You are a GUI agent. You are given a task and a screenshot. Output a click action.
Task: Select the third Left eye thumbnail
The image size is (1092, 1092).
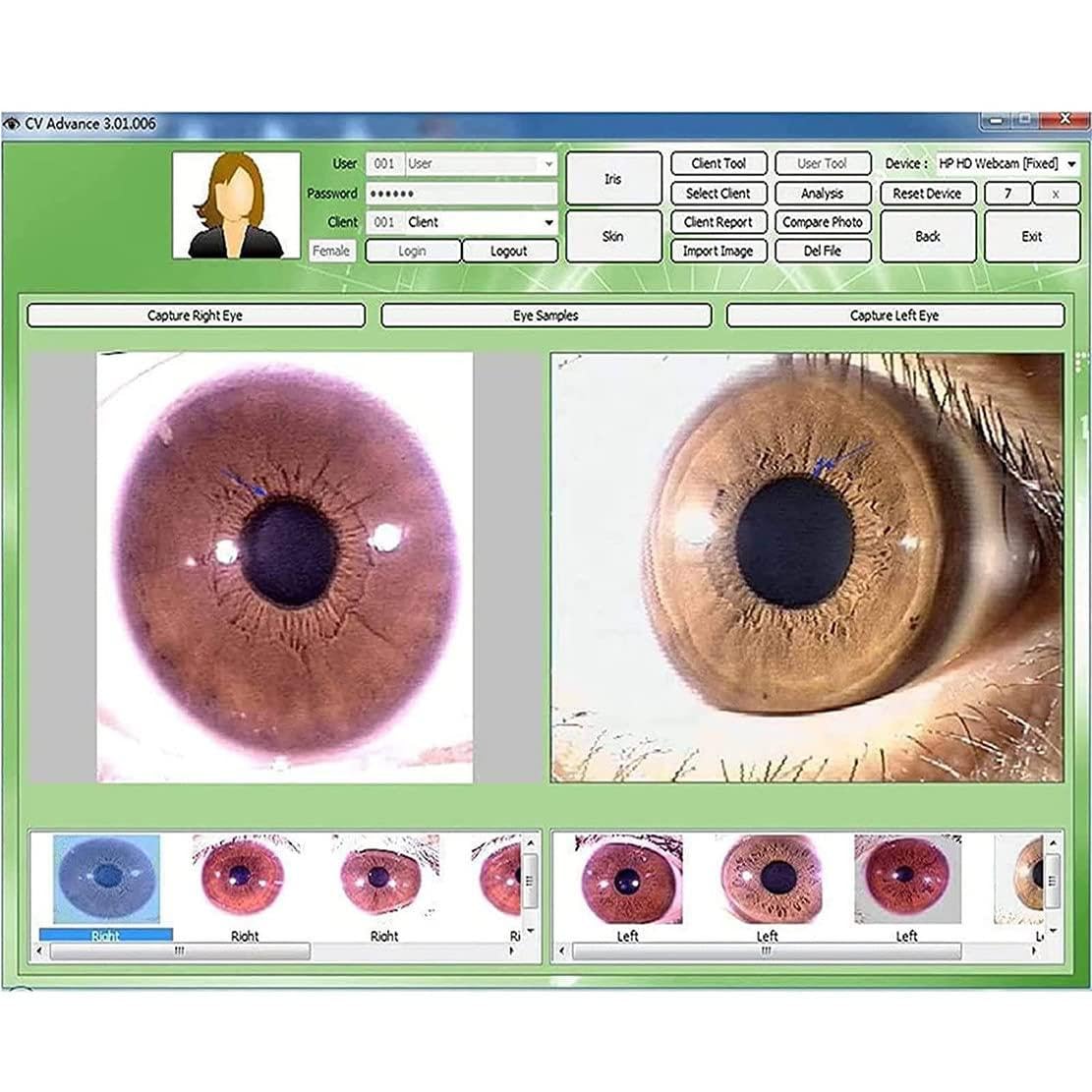click(907, 879)
